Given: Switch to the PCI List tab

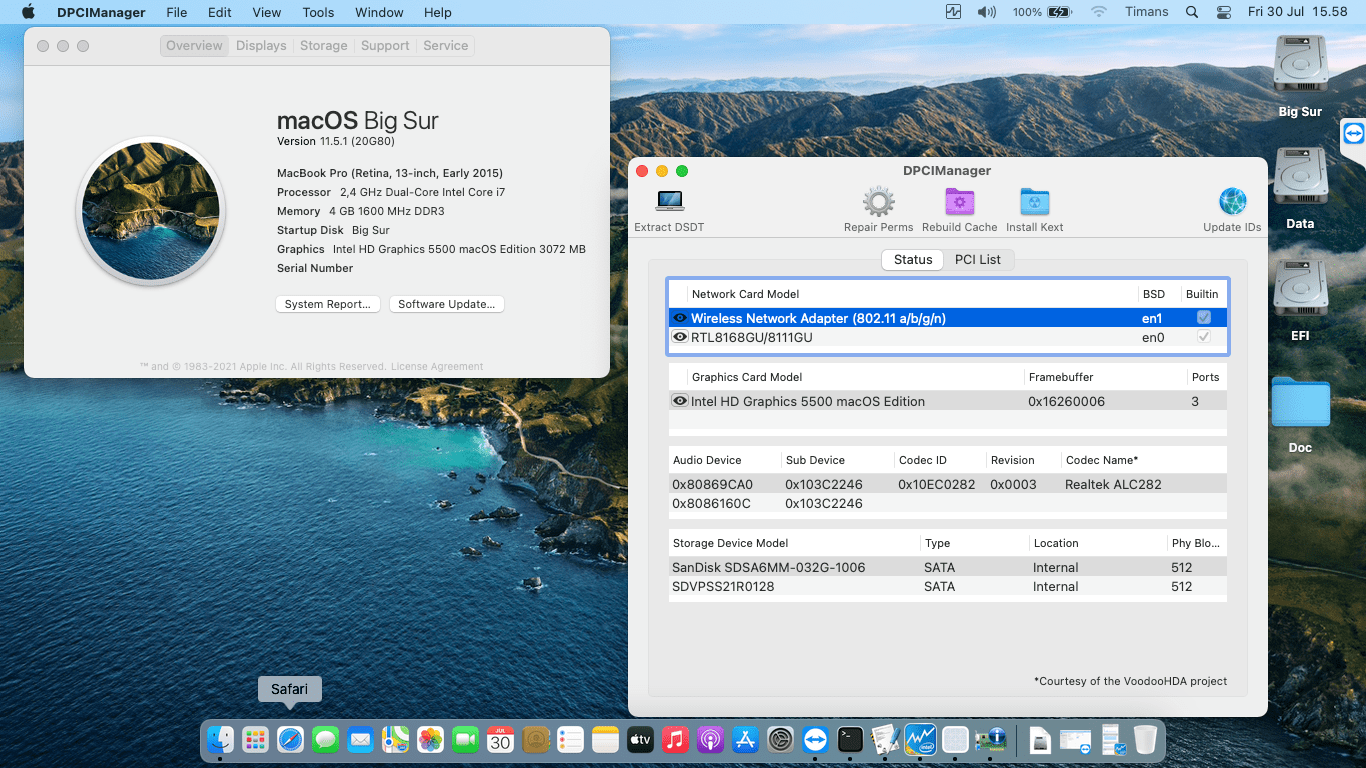Looking at the screenshot, I should 977,259.
